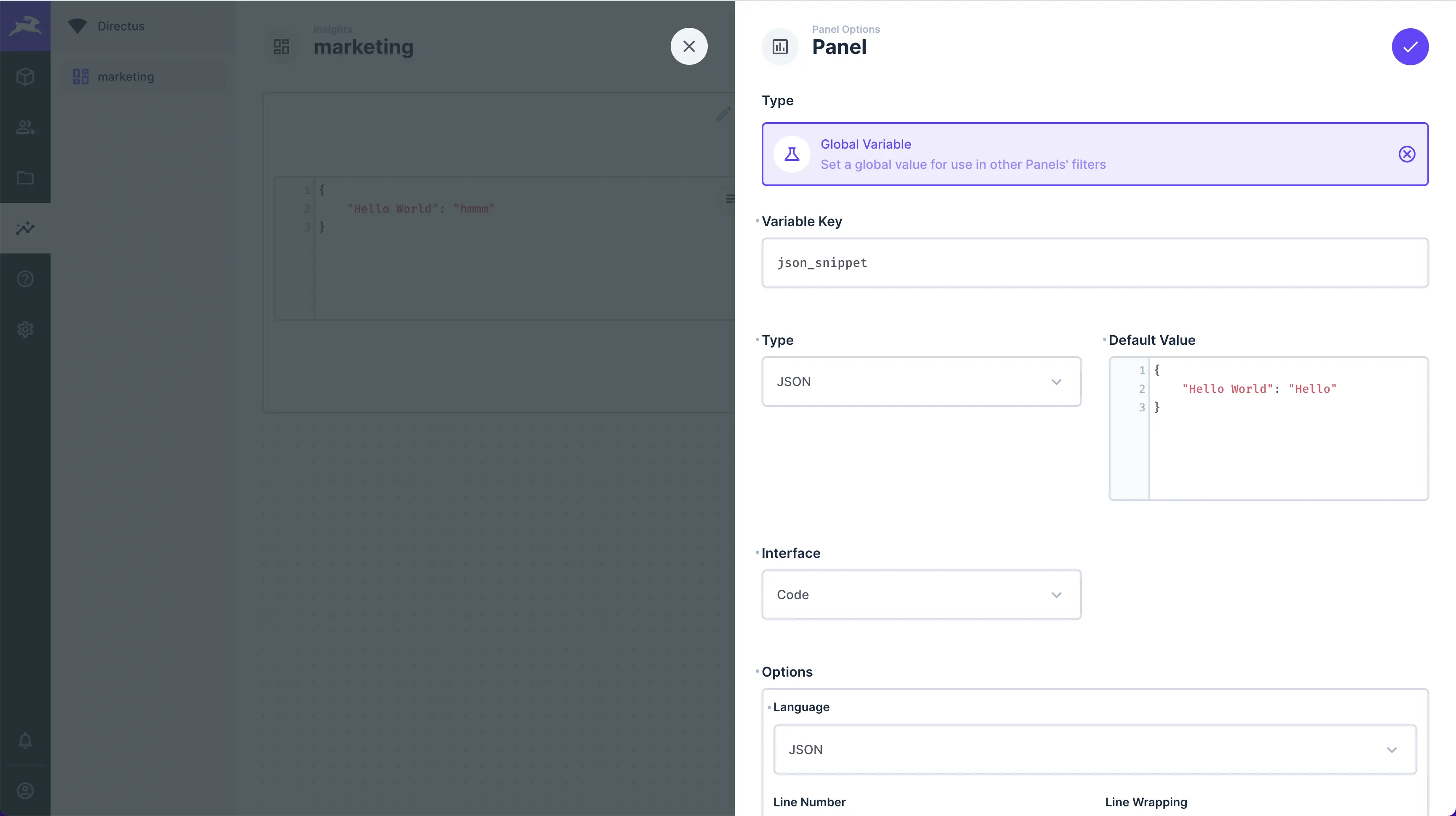Expand the variable Type JSON dropdown
Image resolution: width=1456 pixels, height=816 pixels.
point(921,382)
